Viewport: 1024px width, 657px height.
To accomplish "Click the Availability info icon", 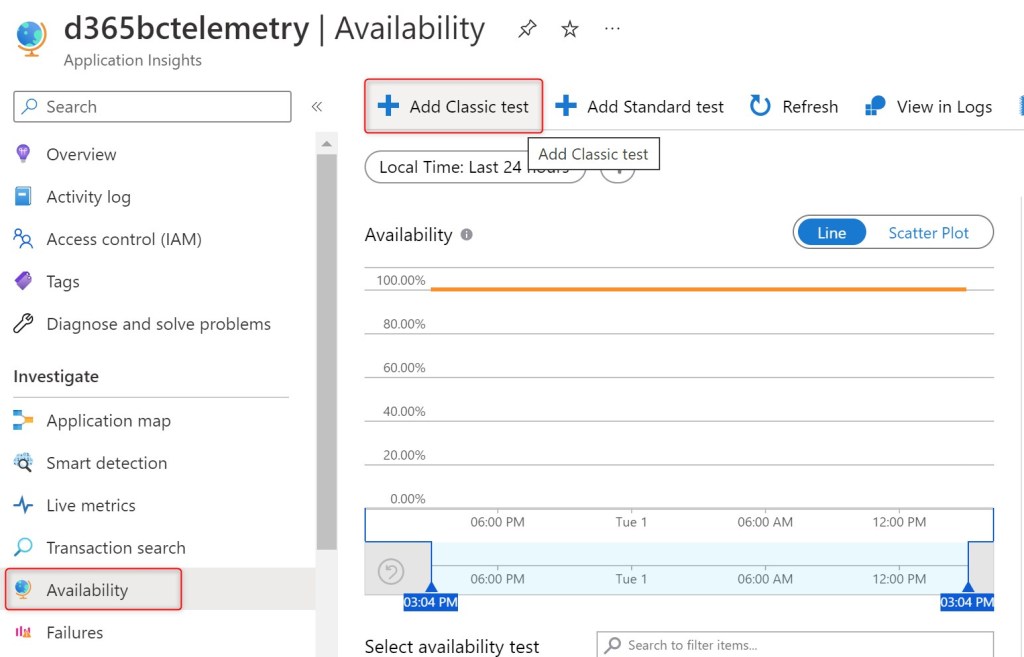I will 466,235.
